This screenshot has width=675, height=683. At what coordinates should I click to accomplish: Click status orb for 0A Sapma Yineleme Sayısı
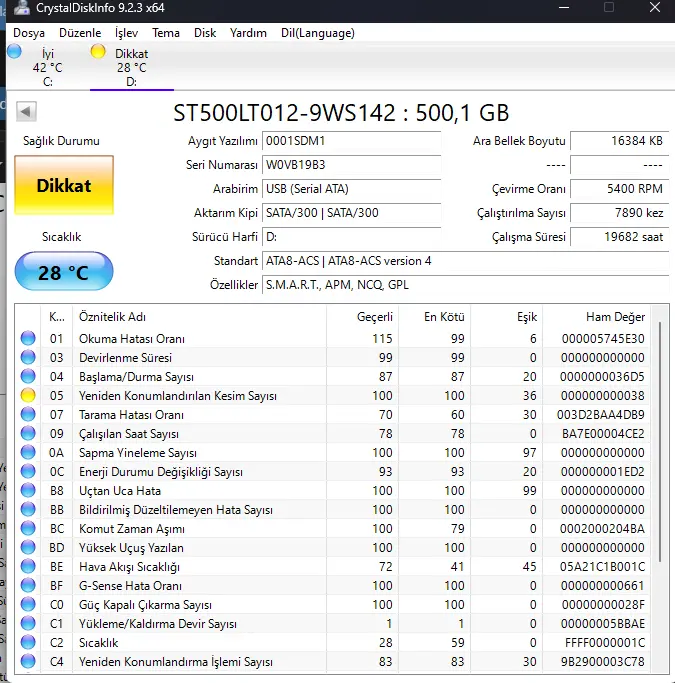28,453
